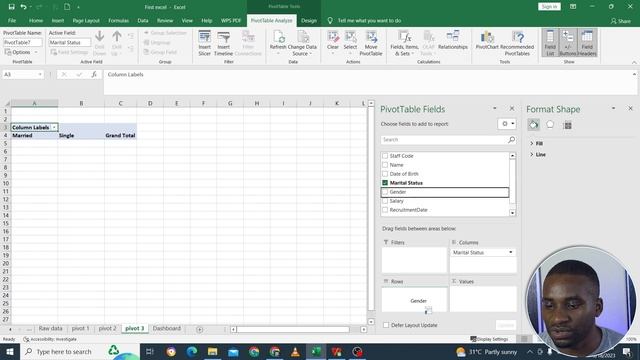The width and height of the screenshot is (640, 360).
Task: Add a new sheet with plus icon
Action: click(200, 329)
